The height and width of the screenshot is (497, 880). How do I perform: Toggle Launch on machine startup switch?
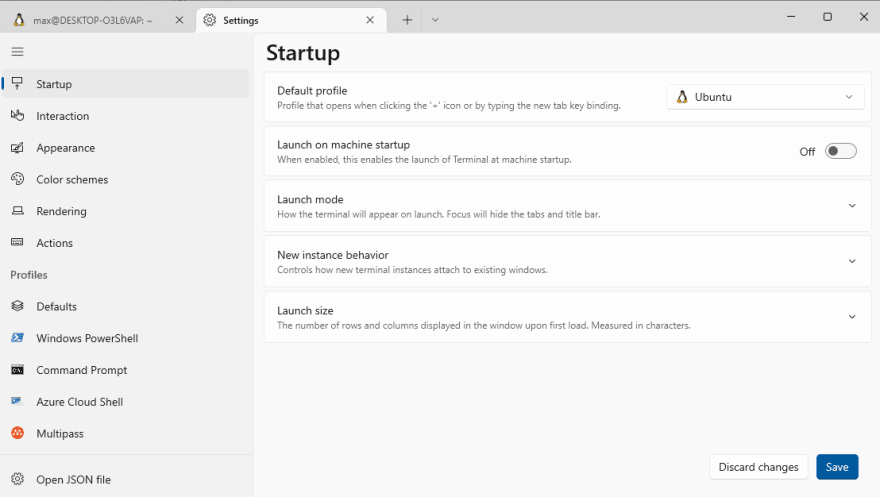point(840,151)
